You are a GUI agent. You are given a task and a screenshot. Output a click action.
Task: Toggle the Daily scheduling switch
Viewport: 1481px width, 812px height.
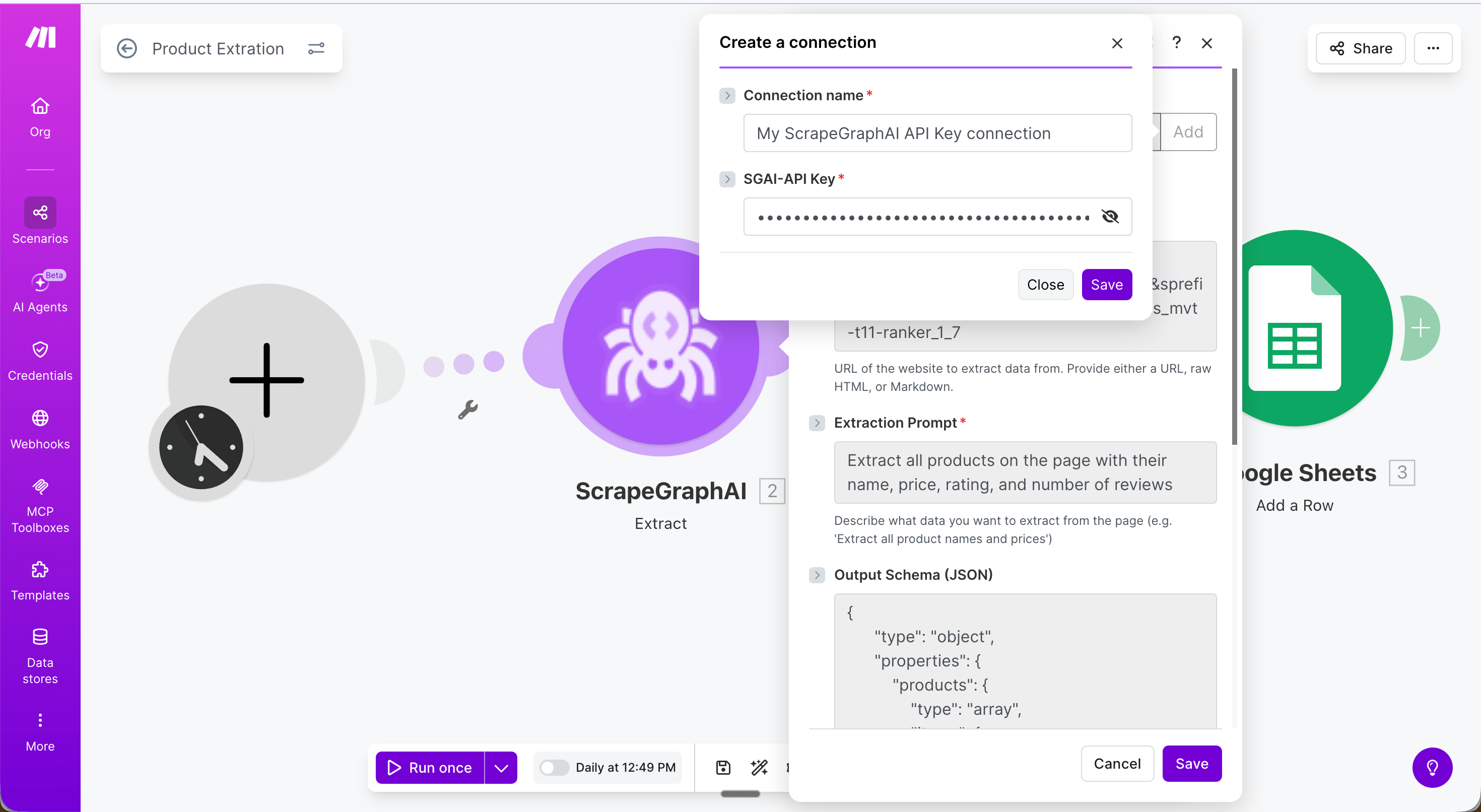pos(554,767)
